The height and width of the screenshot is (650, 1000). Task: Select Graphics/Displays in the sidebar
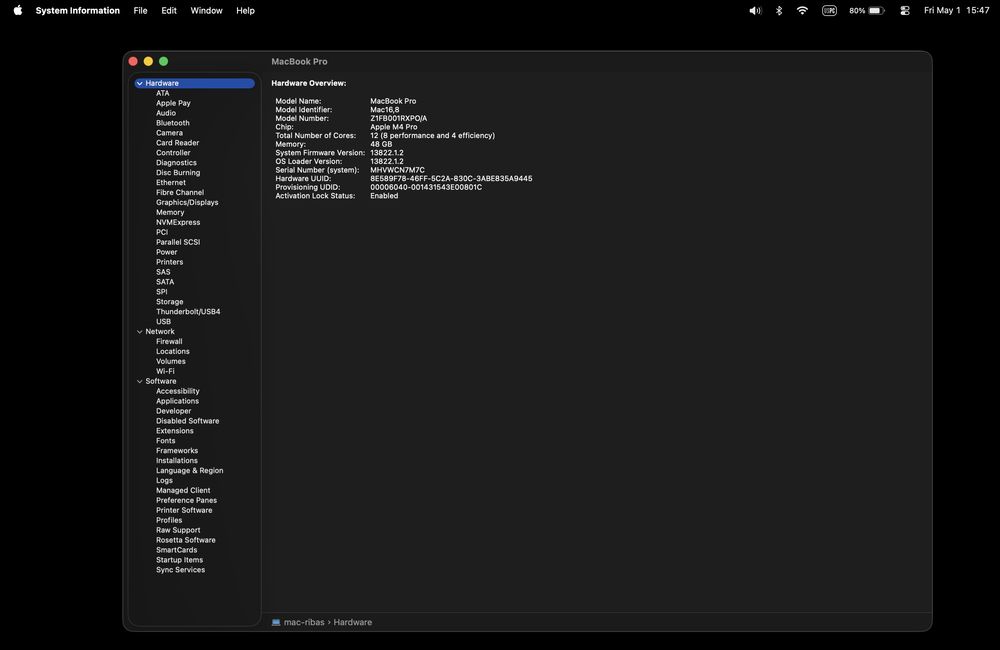187,202
